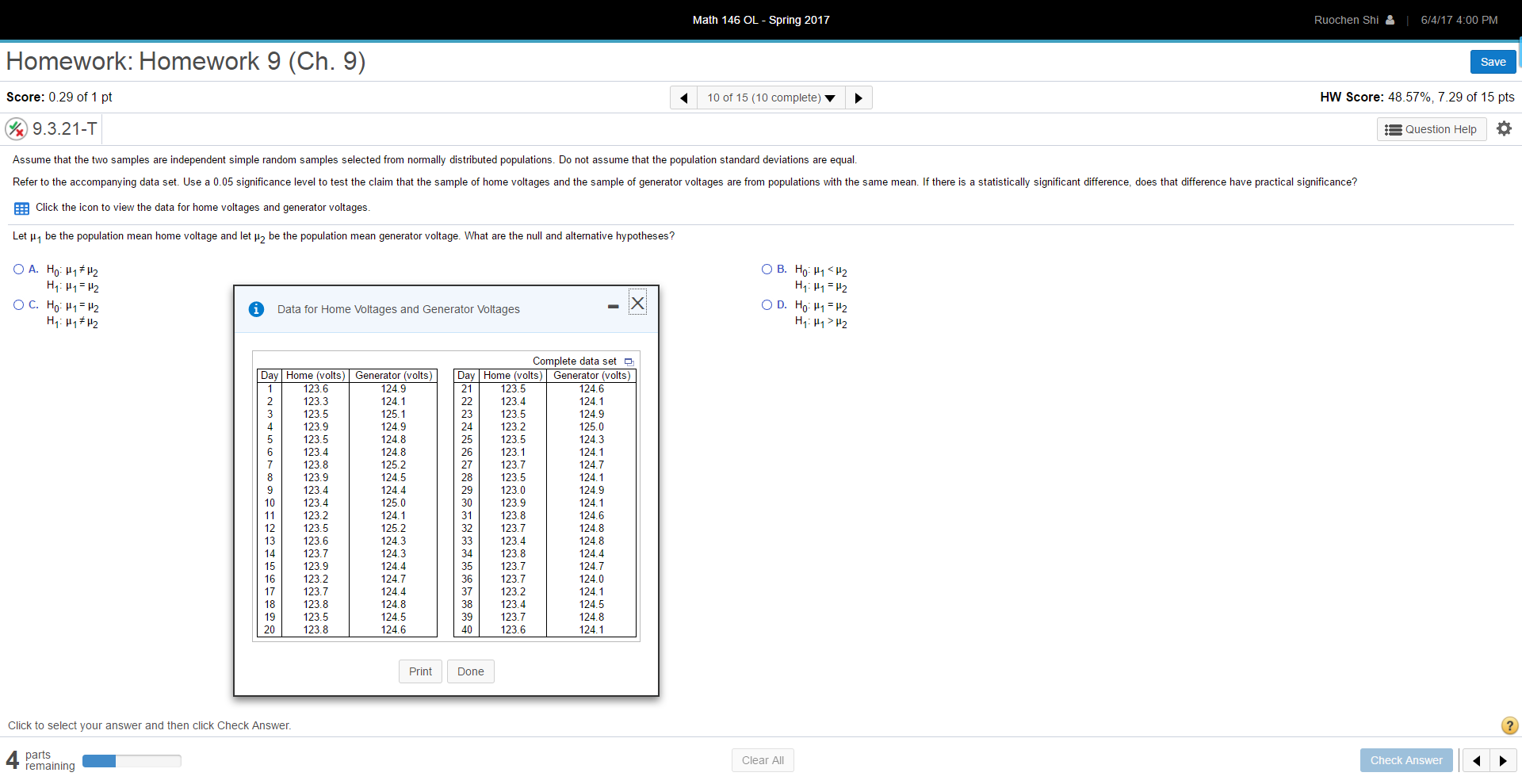Click the Math 146 OL - Spring 2017 title
1522x784 pixels.
[x=761, y=20]
